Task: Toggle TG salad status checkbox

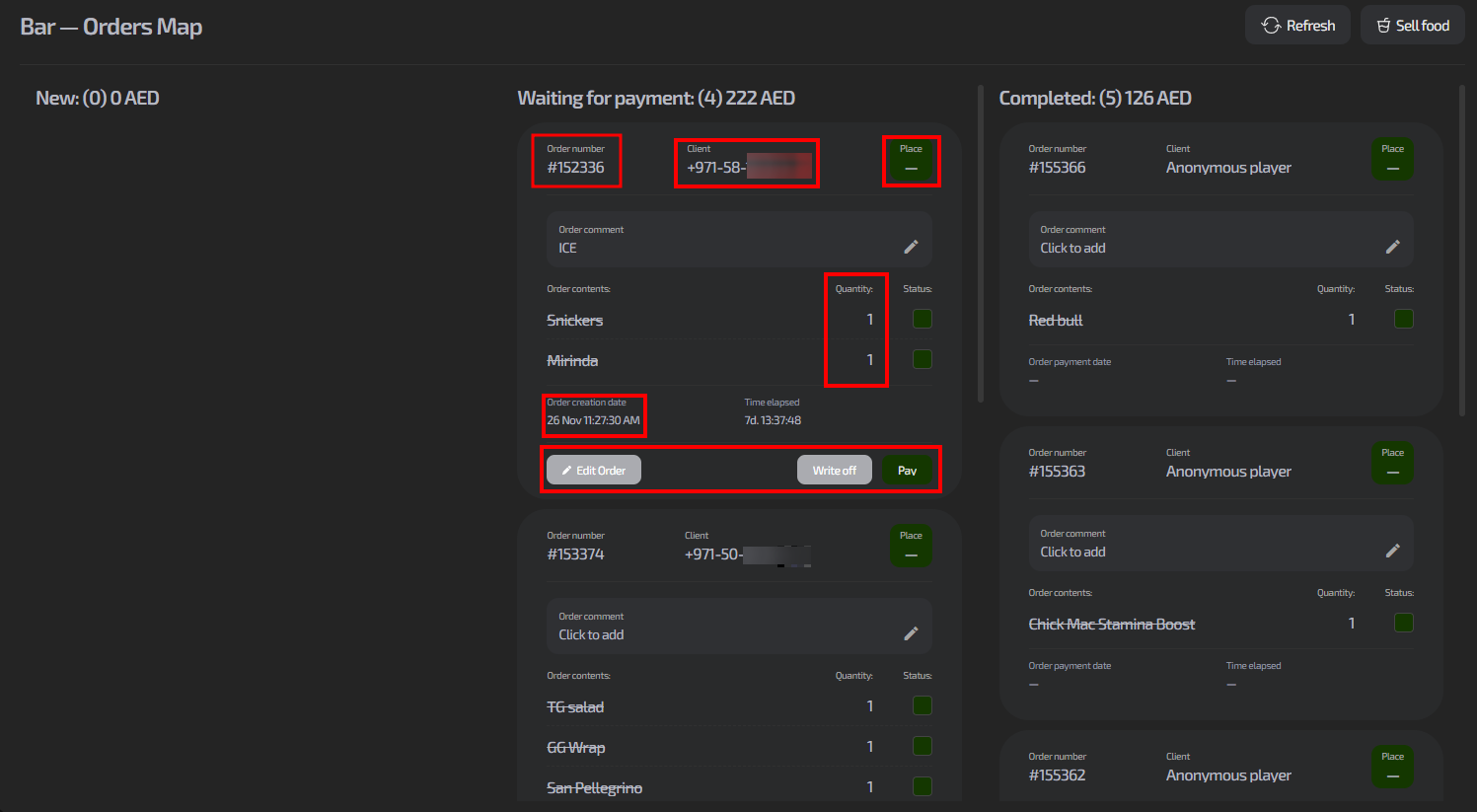Action: [x=923, y=705]
